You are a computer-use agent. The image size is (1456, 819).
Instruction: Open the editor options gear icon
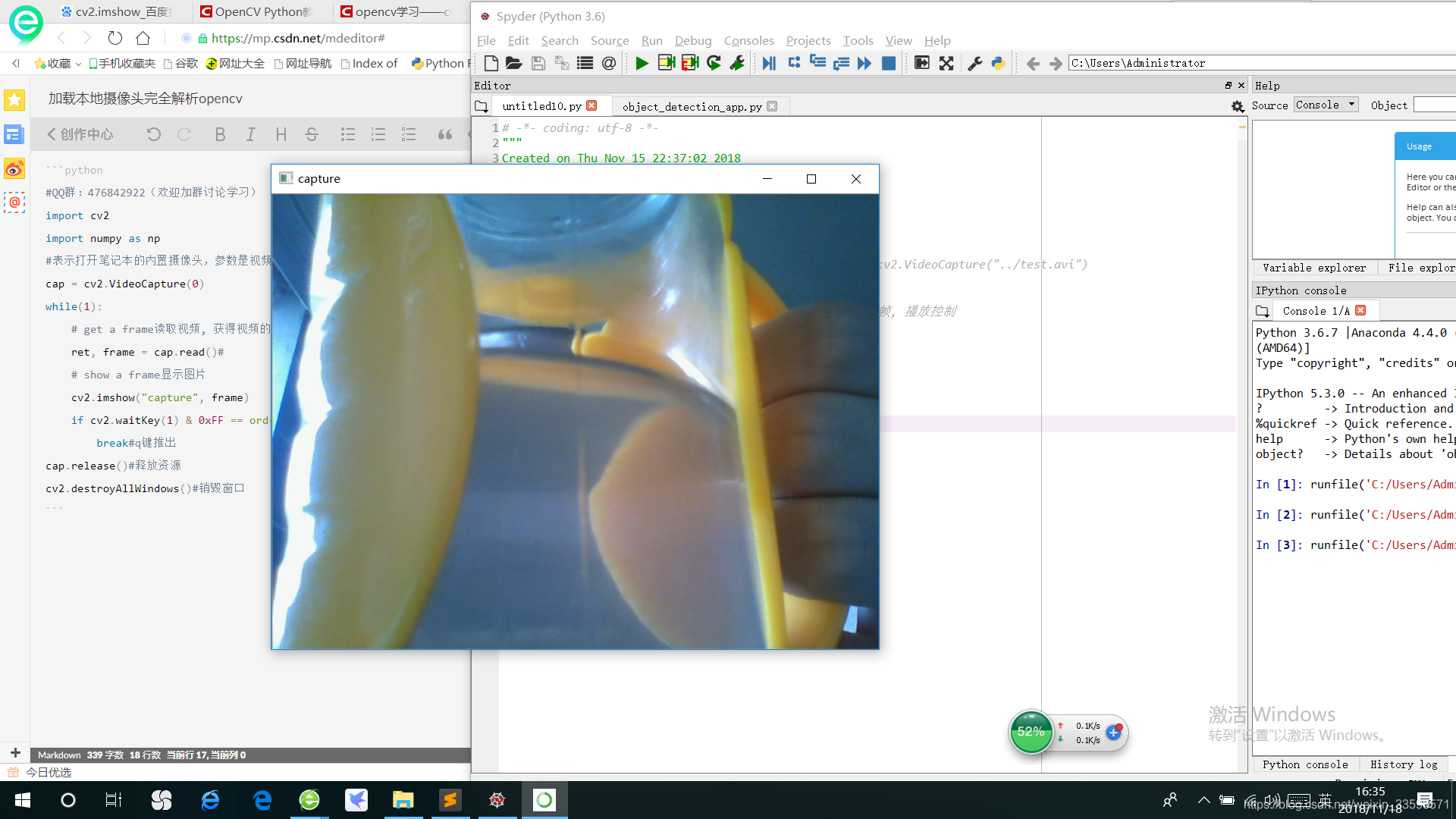click(x=1238, y=106)
